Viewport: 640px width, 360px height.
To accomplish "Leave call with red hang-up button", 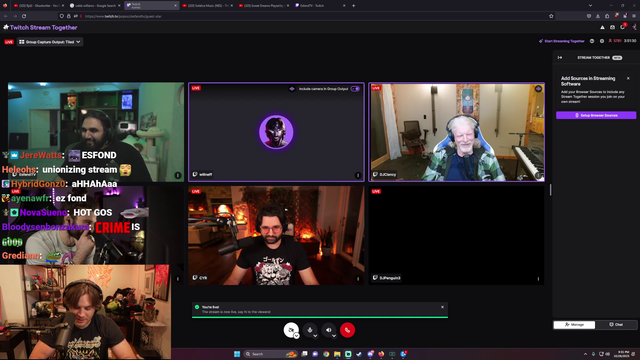I will click(347, 330).
